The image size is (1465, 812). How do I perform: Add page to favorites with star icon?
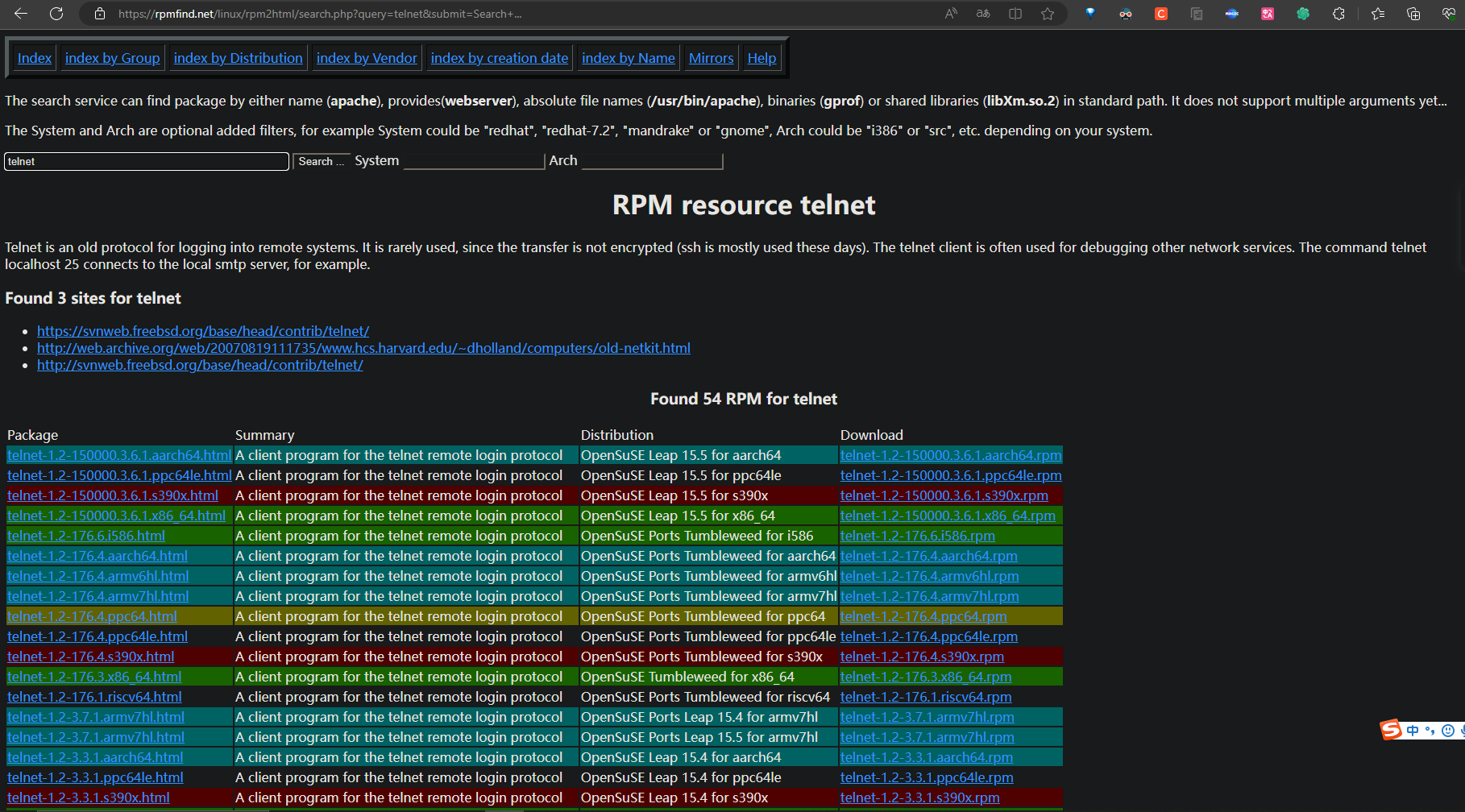(x=1048, y=14)
